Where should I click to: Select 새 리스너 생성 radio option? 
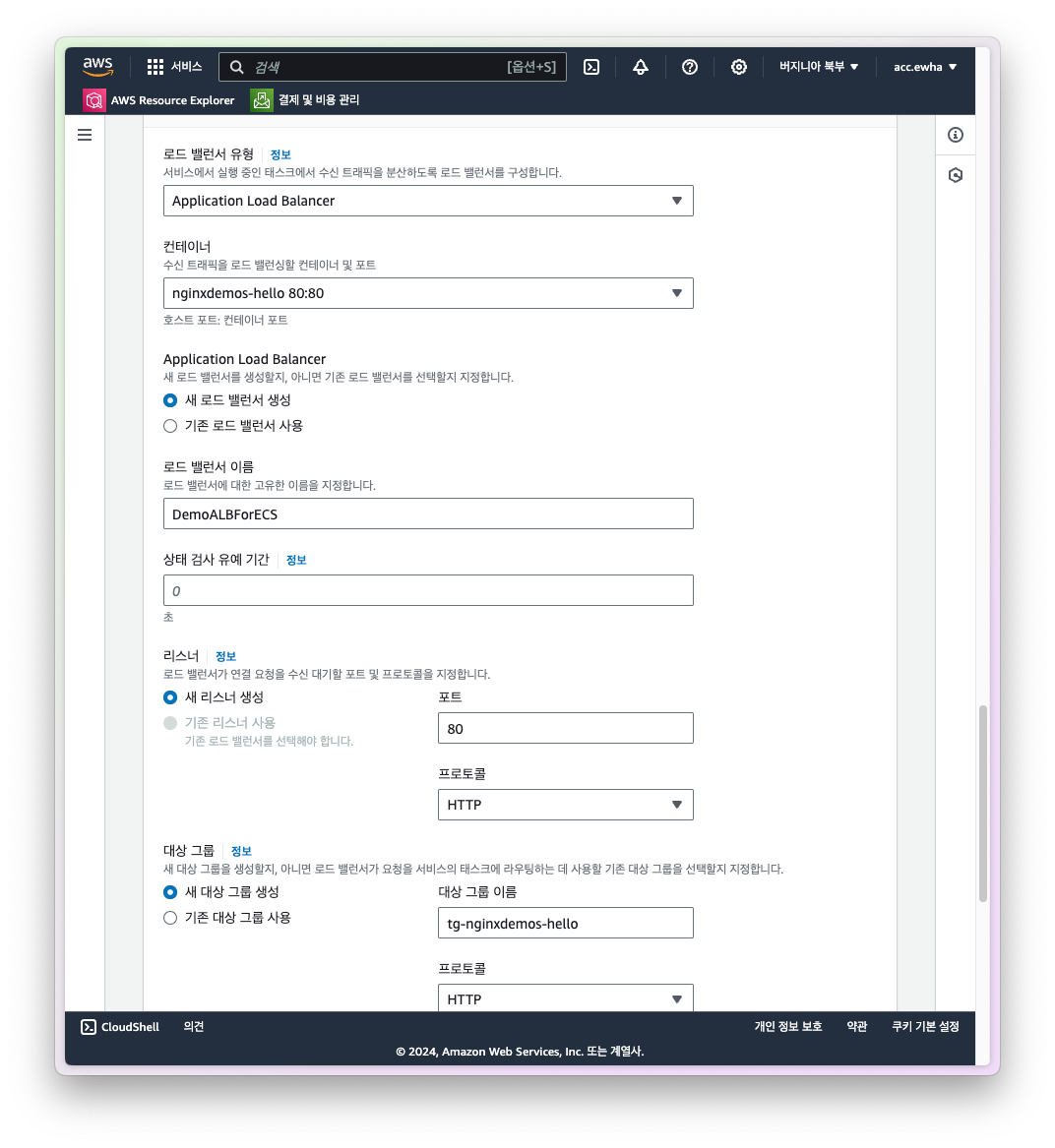(x=170, y=697)
